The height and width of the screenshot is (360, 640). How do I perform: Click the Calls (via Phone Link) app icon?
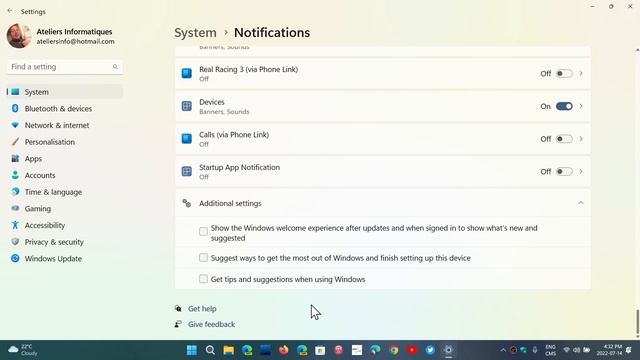(187, 138)
